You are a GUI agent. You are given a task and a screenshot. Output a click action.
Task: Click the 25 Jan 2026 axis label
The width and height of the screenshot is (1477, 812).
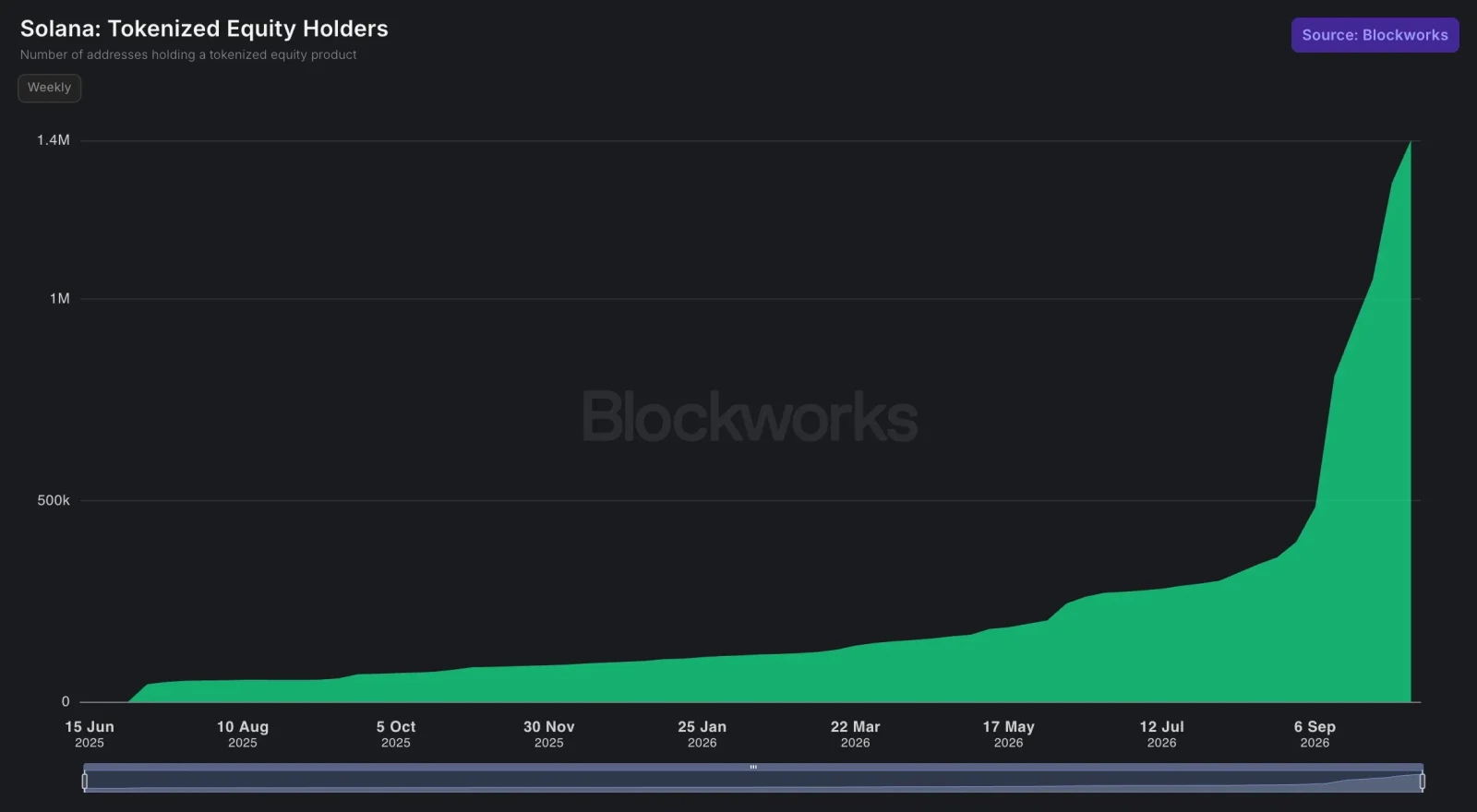702,734
